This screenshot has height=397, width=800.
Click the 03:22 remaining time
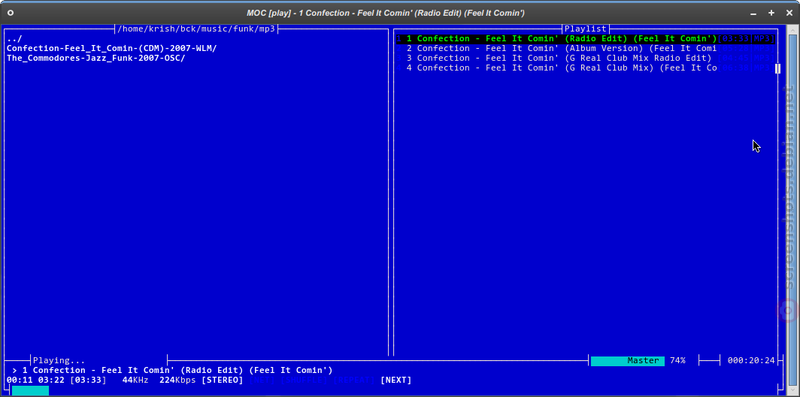click(51, 380)
